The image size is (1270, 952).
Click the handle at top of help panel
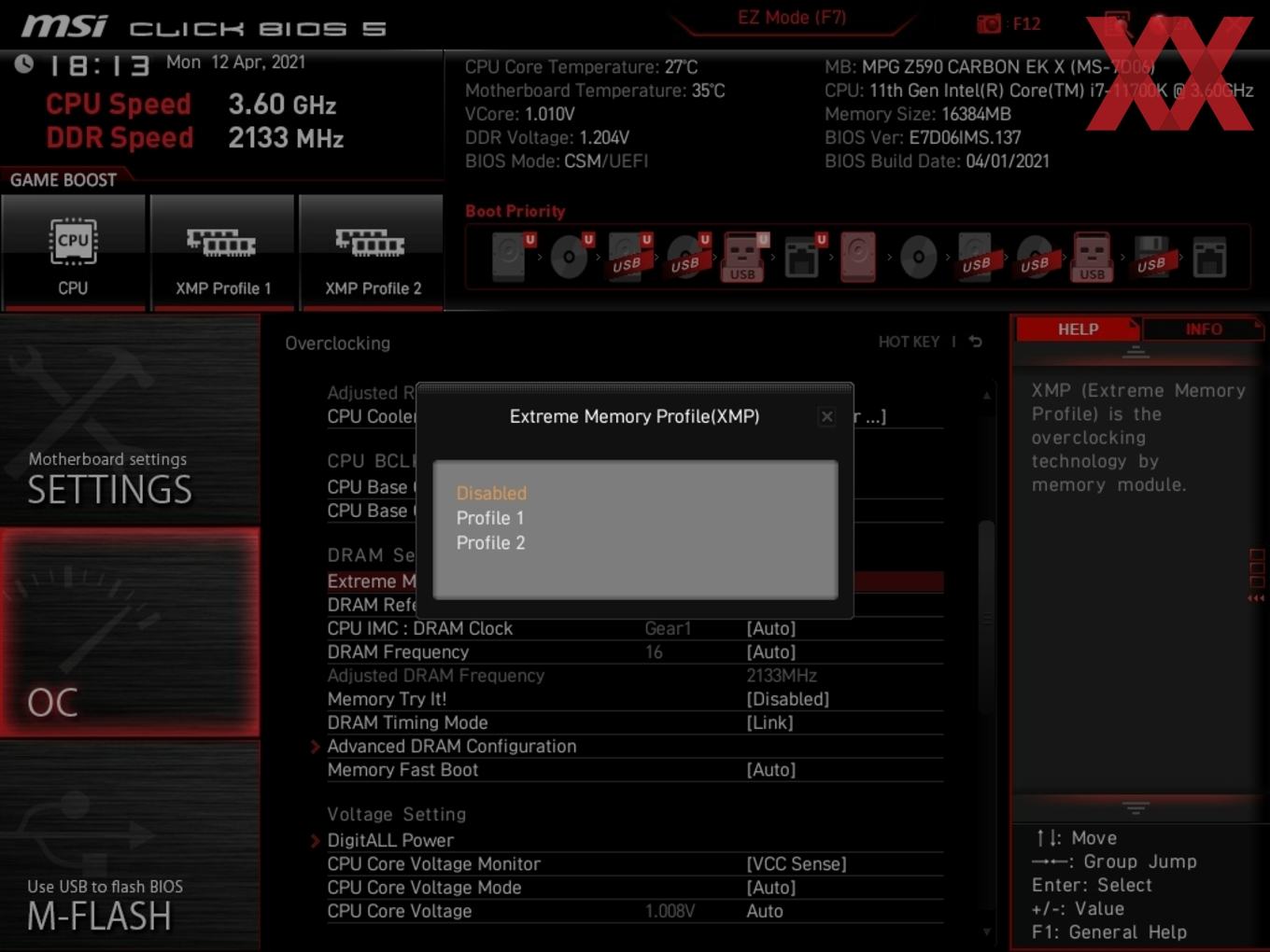tap(1136, 352)
